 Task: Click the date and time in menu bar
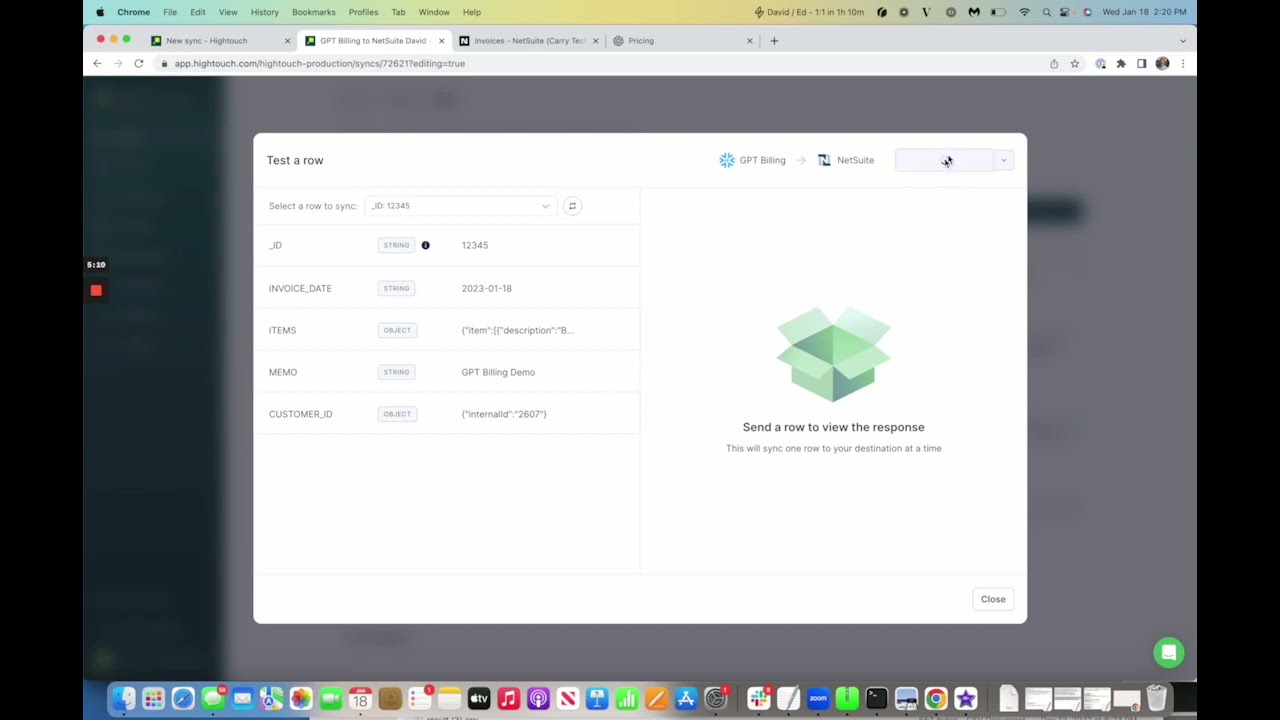coord(1144,12)
